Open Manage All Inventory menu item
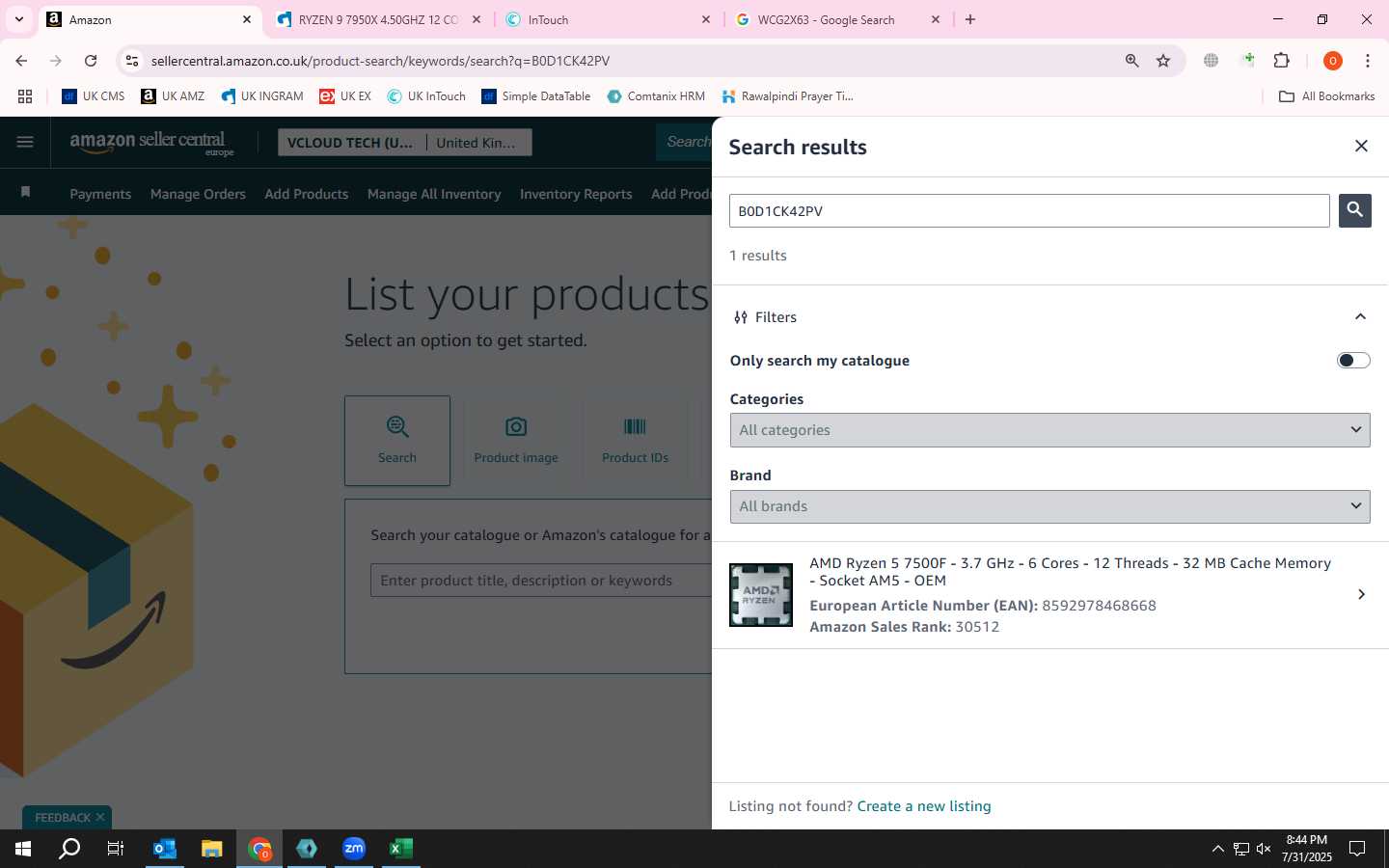1389x868 pixels. coord(434,194)
